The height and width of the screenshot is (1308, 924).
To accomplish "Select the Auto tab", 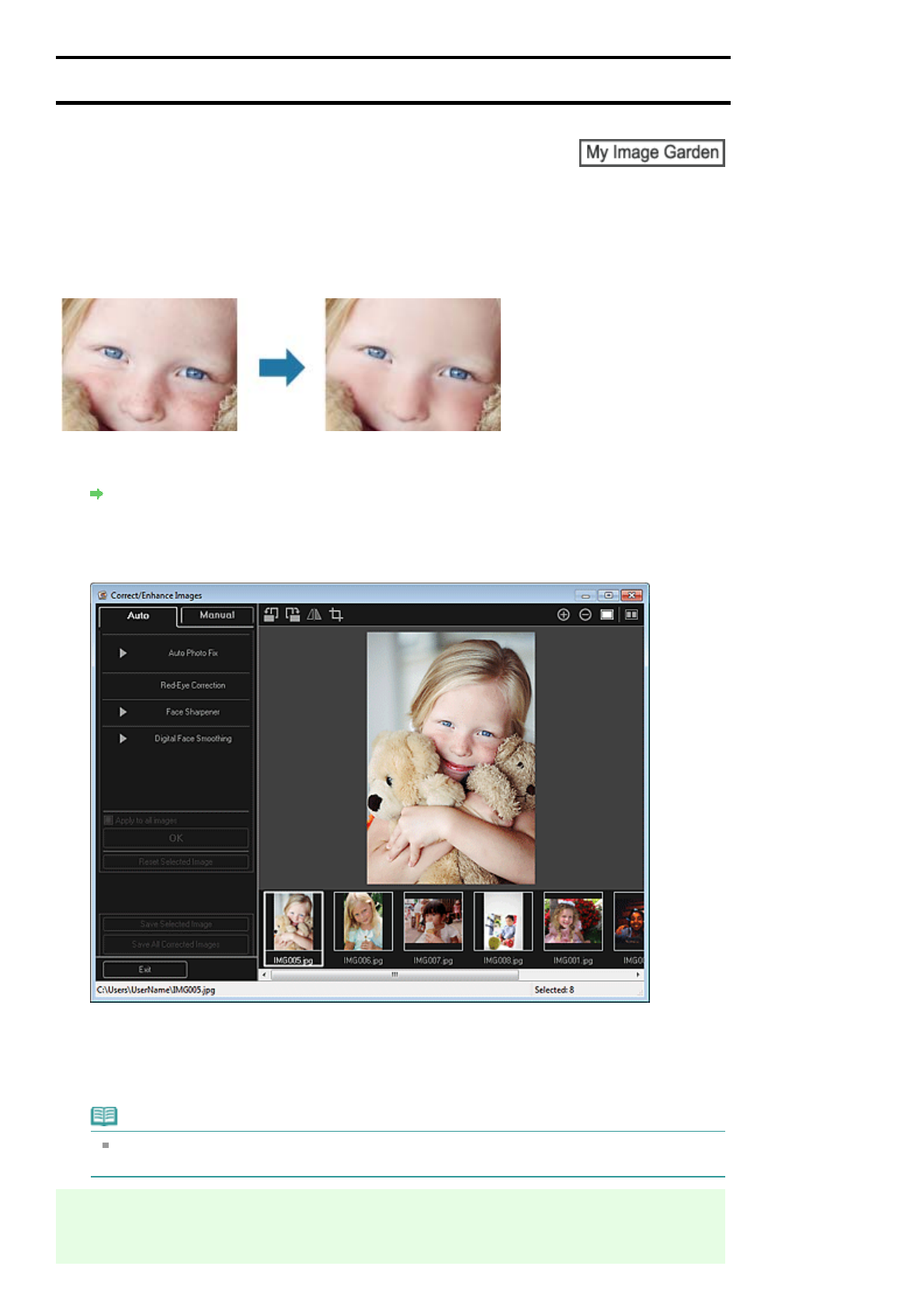I will tap(138, 616).
